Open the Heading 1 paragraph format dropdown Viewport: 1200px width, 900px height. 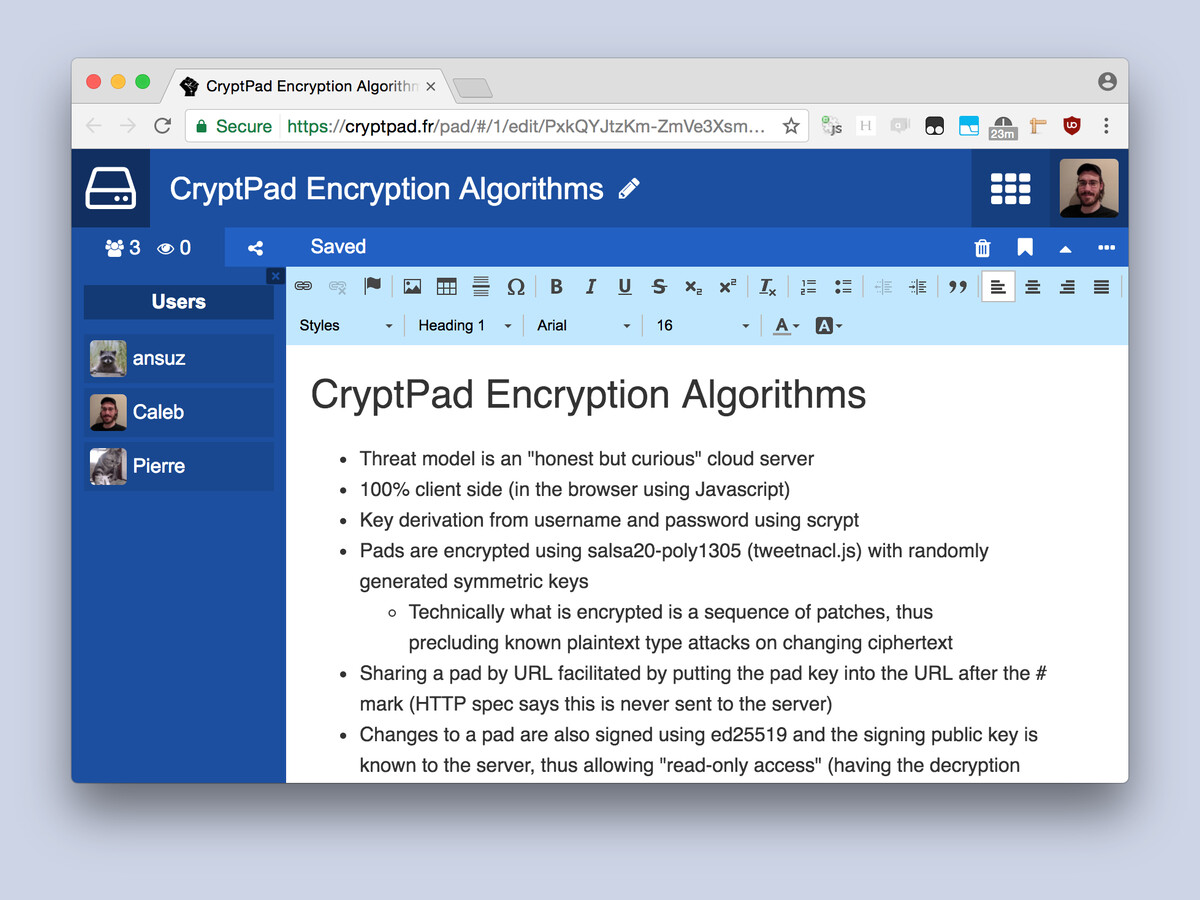(464, 325)
